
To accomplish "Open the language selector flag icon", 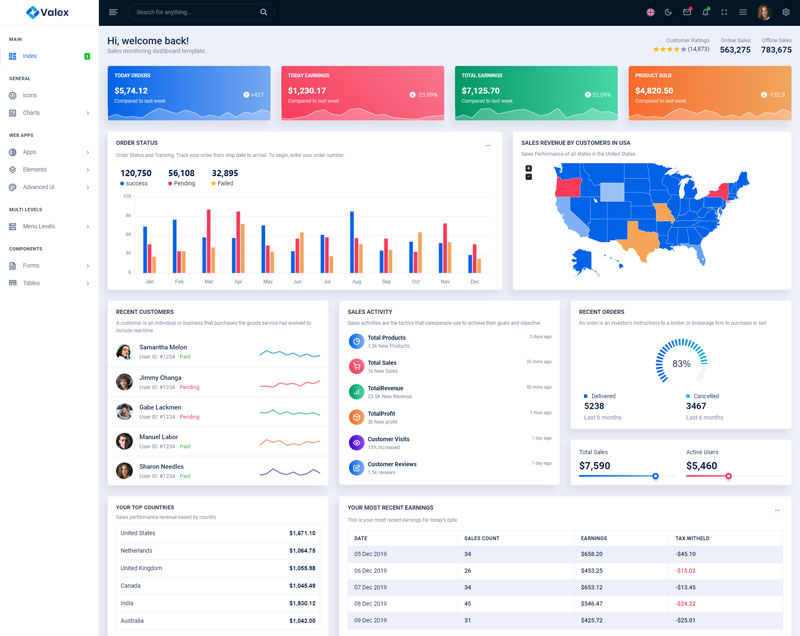I will coord(650,12).
